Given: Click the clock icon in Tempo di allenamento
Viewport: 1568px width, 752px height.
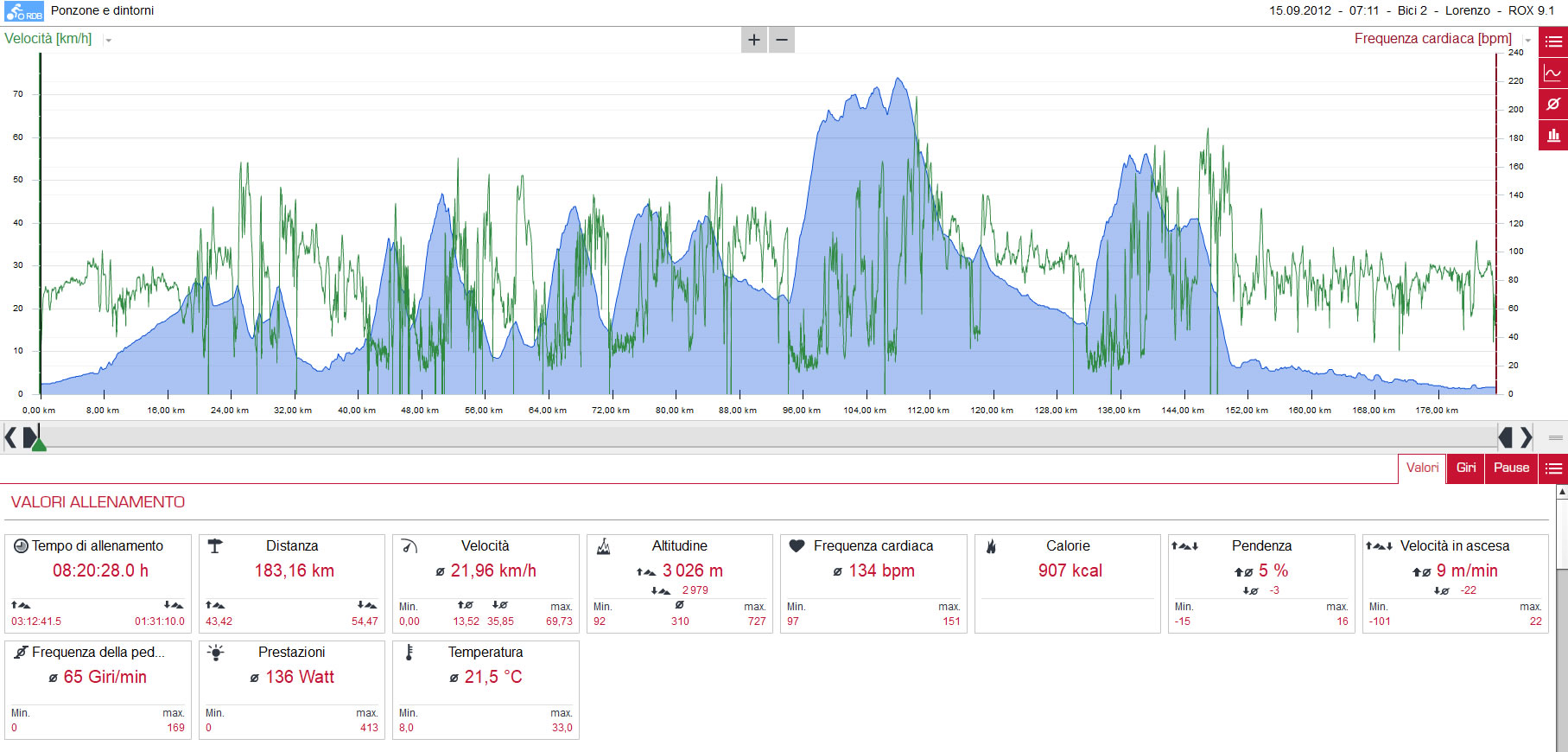Looking at the screenshot, I should pyautogui.click(x=21, y=546).
